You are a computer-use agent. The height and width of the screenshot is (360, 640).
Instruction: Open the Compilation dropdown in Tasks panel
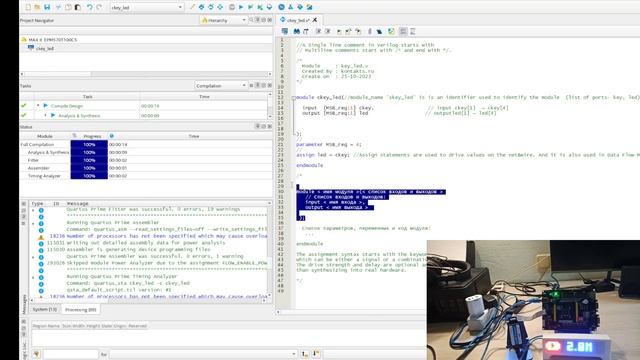point(220,86)
